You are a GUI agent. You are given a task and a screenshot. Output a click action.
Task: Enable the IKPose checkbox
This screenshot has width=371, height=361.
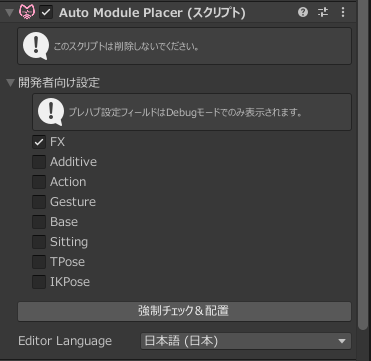39,282
